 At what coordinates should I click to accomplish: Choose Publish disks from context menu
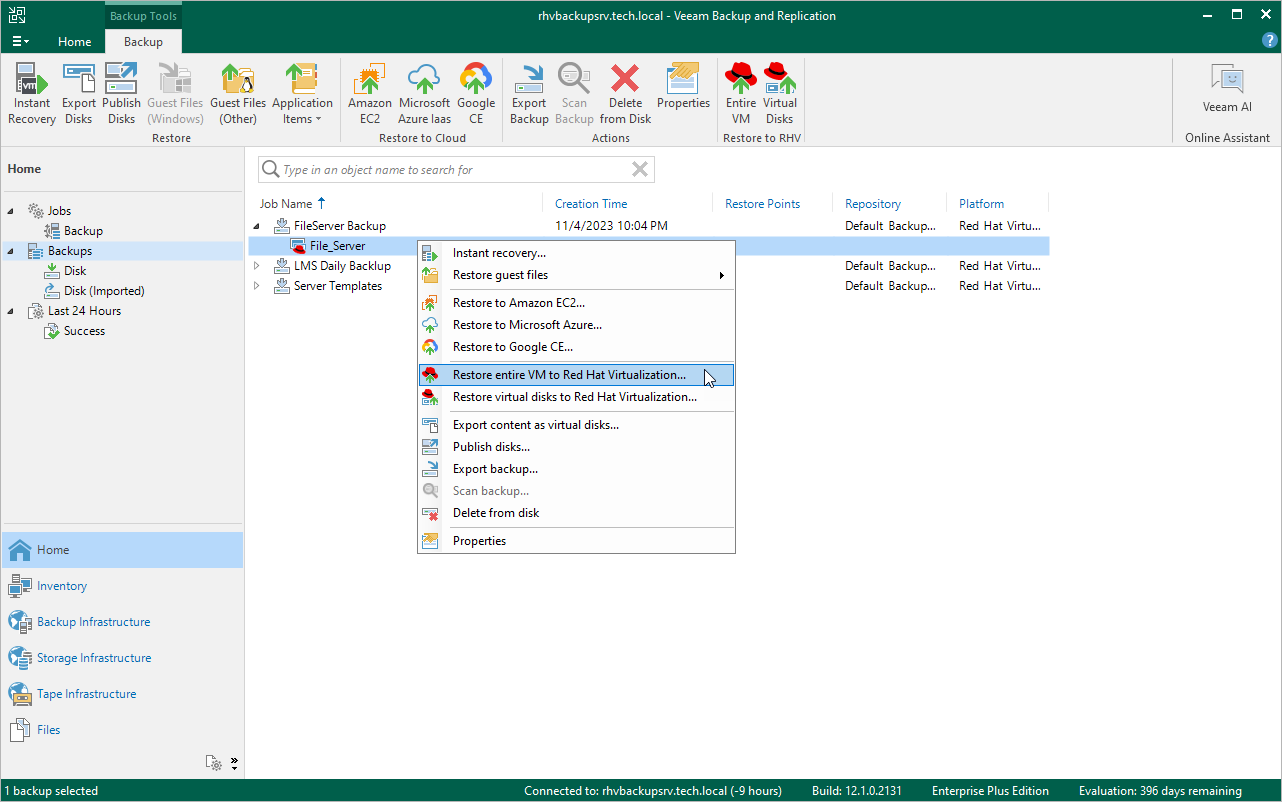tap(576, 447)
